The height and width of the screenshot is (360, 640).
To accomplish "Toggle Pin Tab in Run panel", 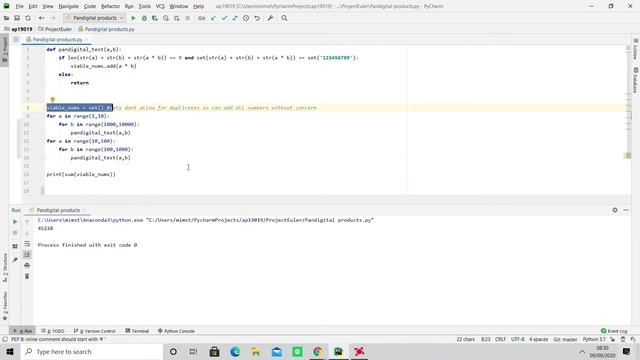I will pos(15,260).
